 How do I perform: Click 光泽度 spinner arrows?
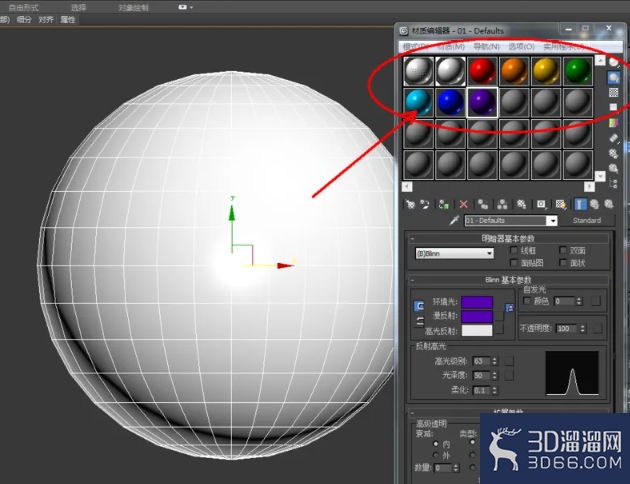point(495,376)
